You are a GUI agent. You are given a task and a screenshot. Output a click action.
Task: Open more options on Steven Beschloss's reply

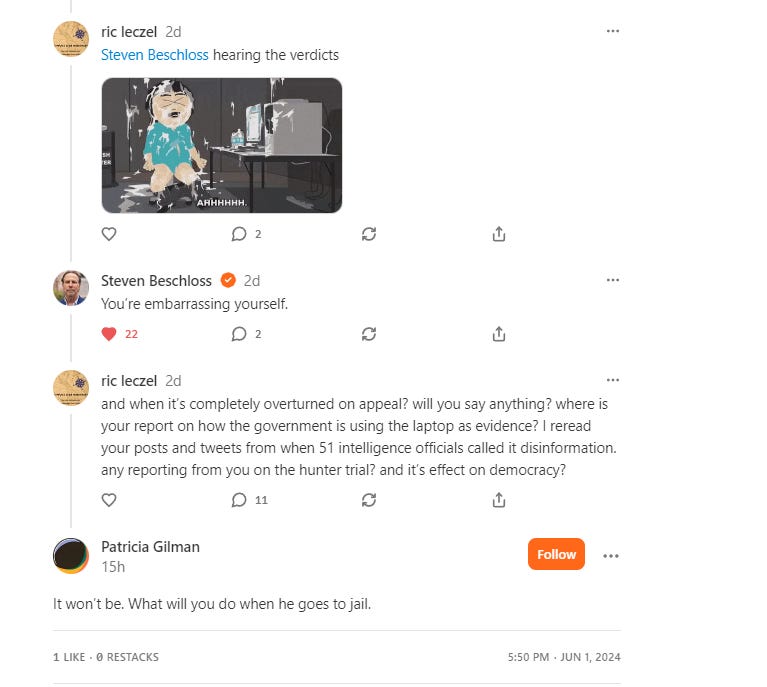coord(612,280)
